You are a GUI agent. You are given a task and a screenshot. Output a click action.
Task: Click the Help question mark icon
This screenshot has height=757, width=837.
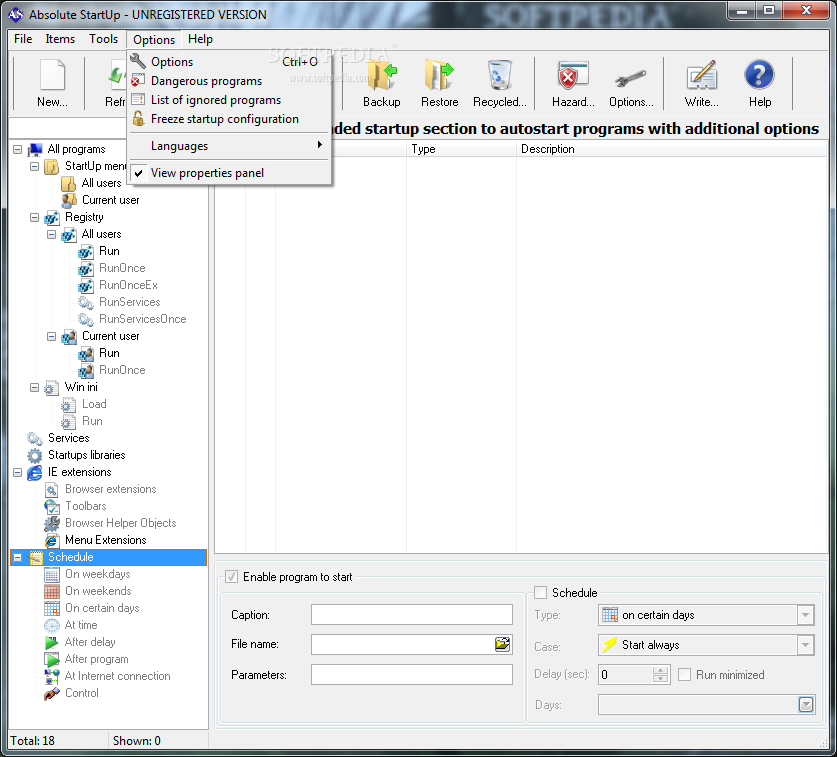pyautogui.click(x=759, y=75)
